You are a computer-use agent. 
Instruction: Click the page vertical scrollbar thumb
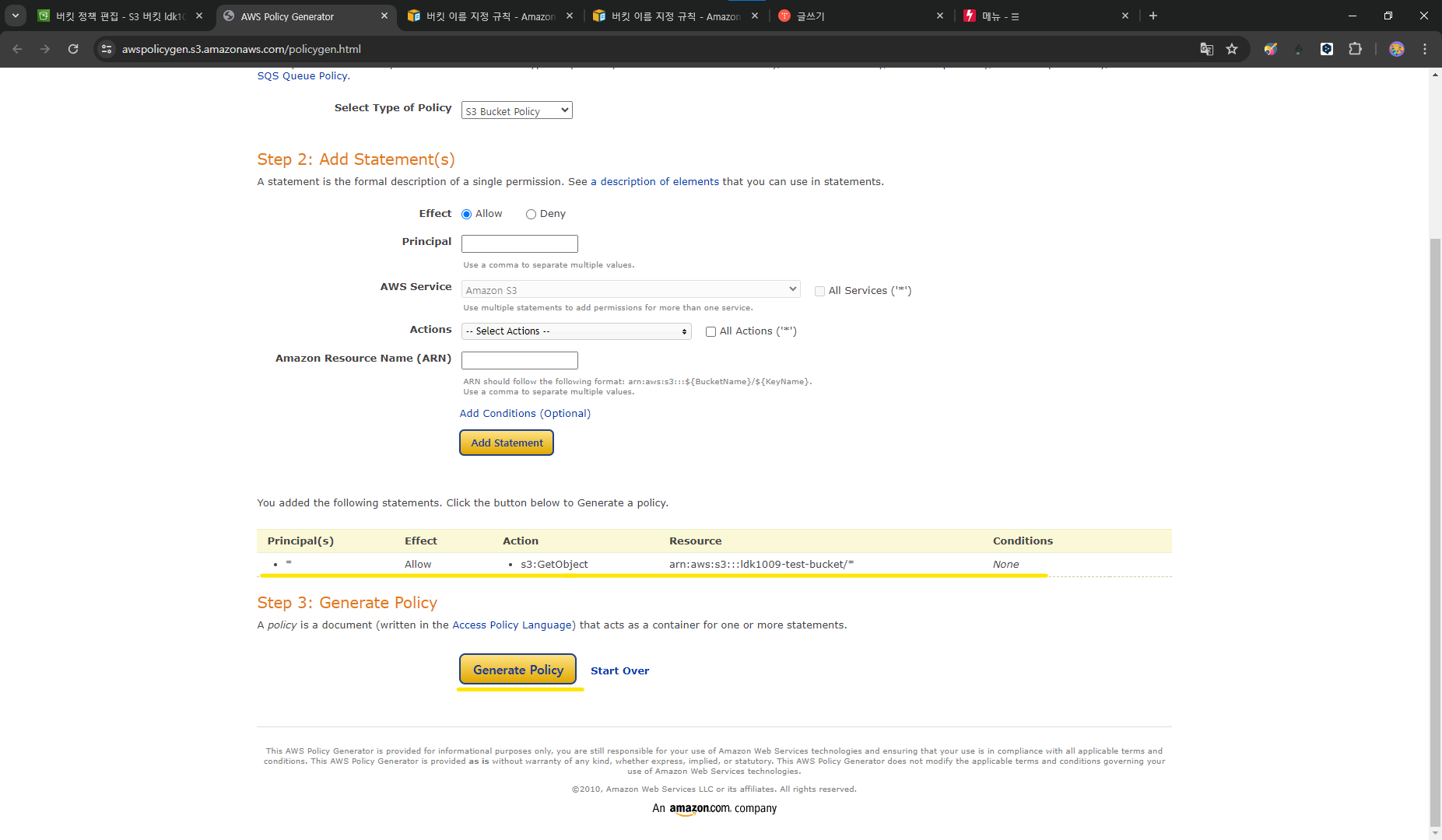click(x=1435, y=533)
